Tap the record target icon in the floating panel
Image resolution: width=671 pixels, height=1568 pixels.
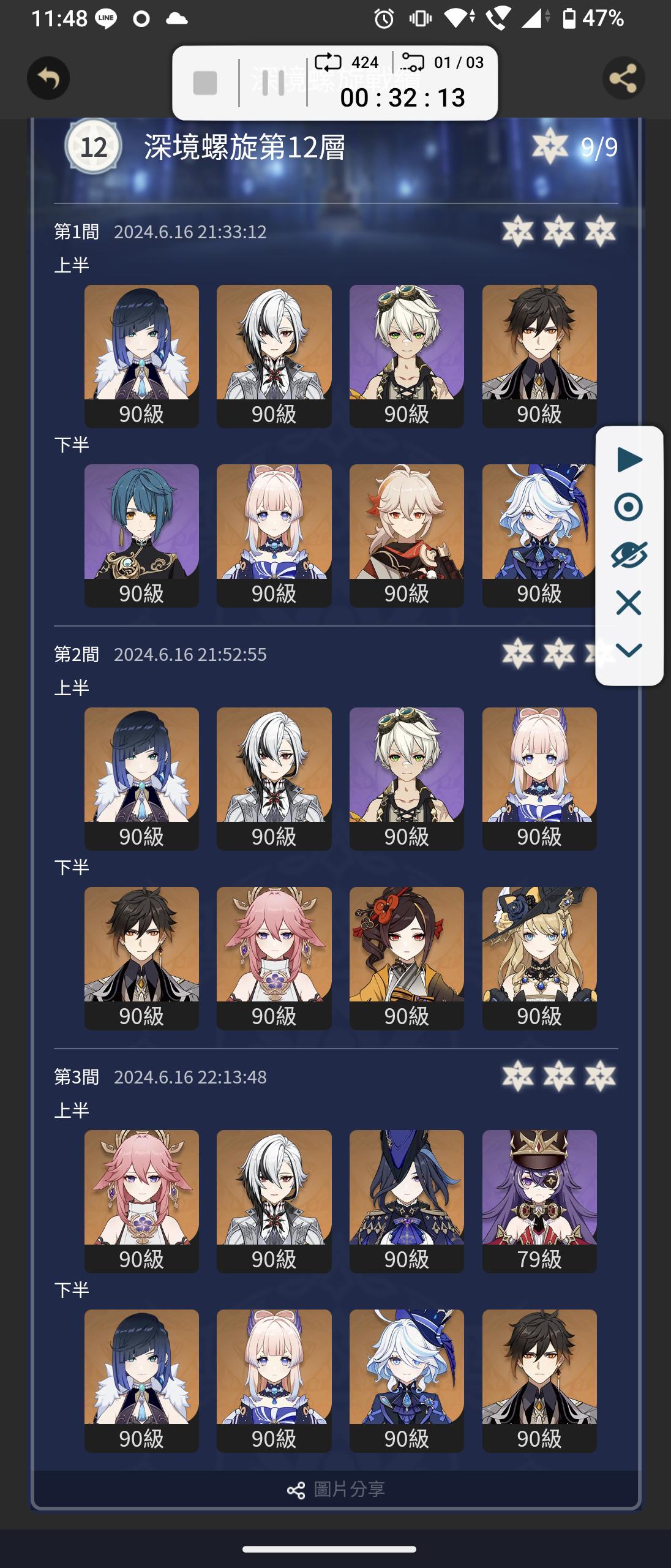click(629, 507)
